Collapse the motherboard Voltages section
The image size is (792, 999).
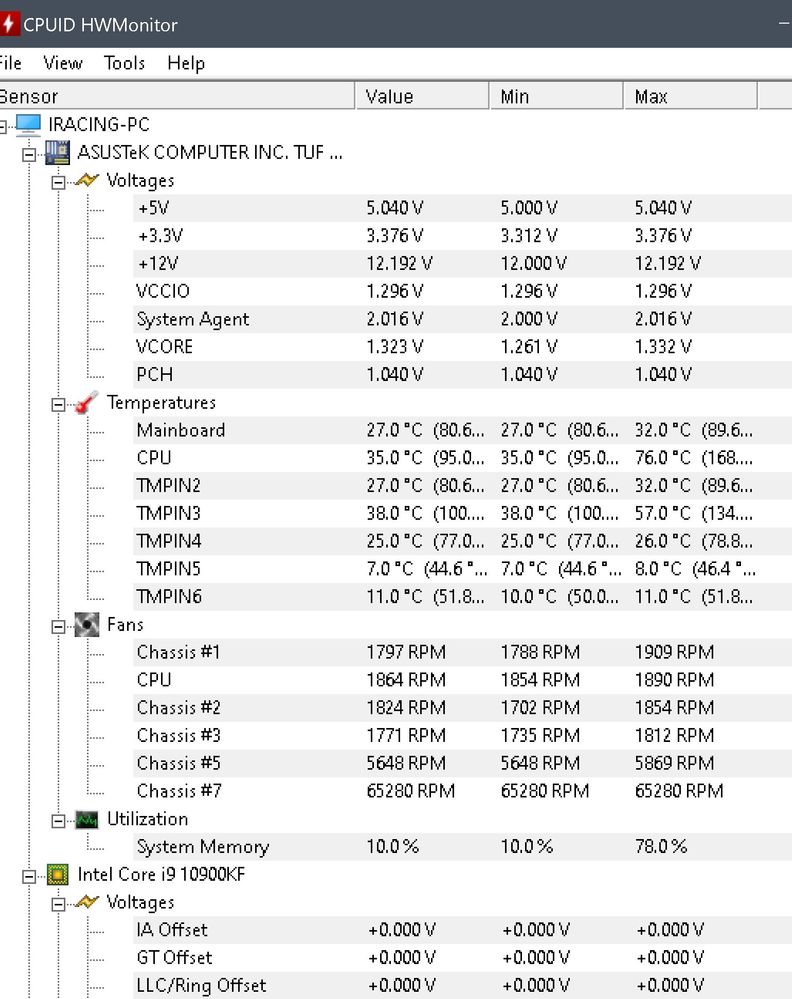[x=59, y=183]
